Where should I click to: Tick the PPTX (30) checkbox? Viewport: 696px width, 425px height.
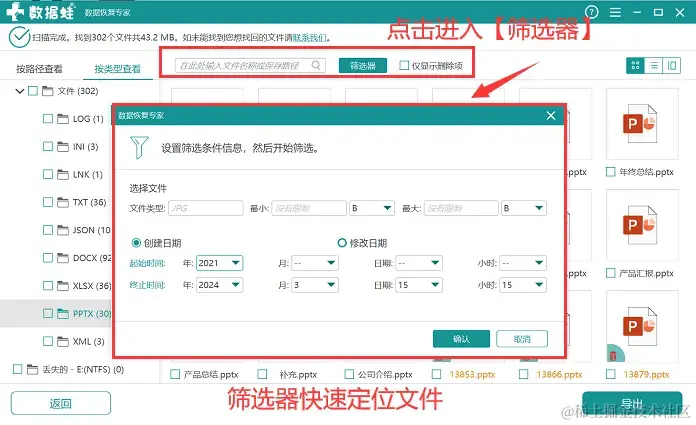[x=48, y=314]
